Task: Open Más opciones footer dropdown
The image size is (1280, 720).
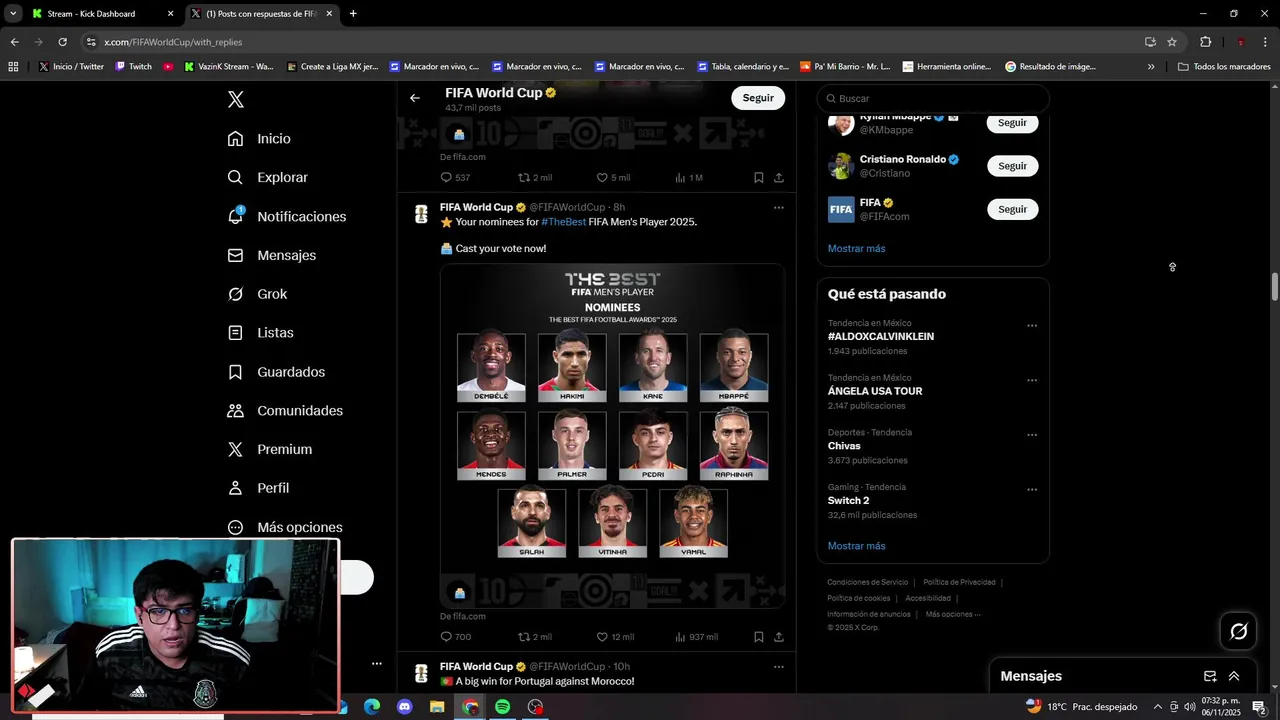Action: click(x=953, y=614)
